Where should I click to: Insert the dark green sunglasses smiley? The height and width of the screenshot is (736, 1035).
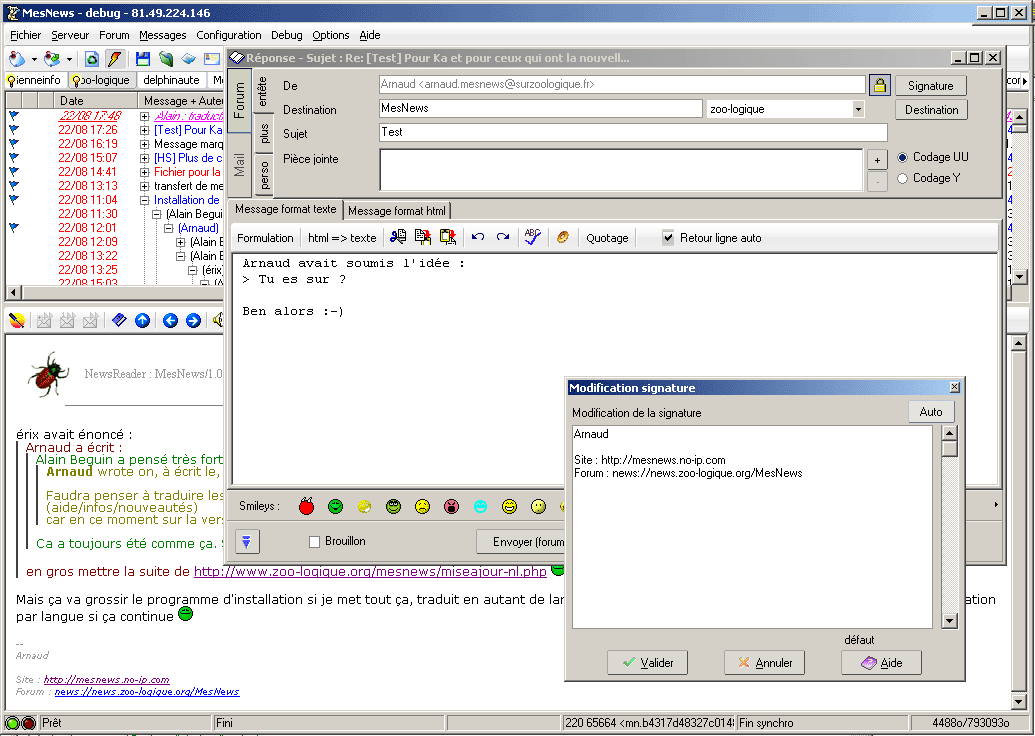[x=393, y=506]
